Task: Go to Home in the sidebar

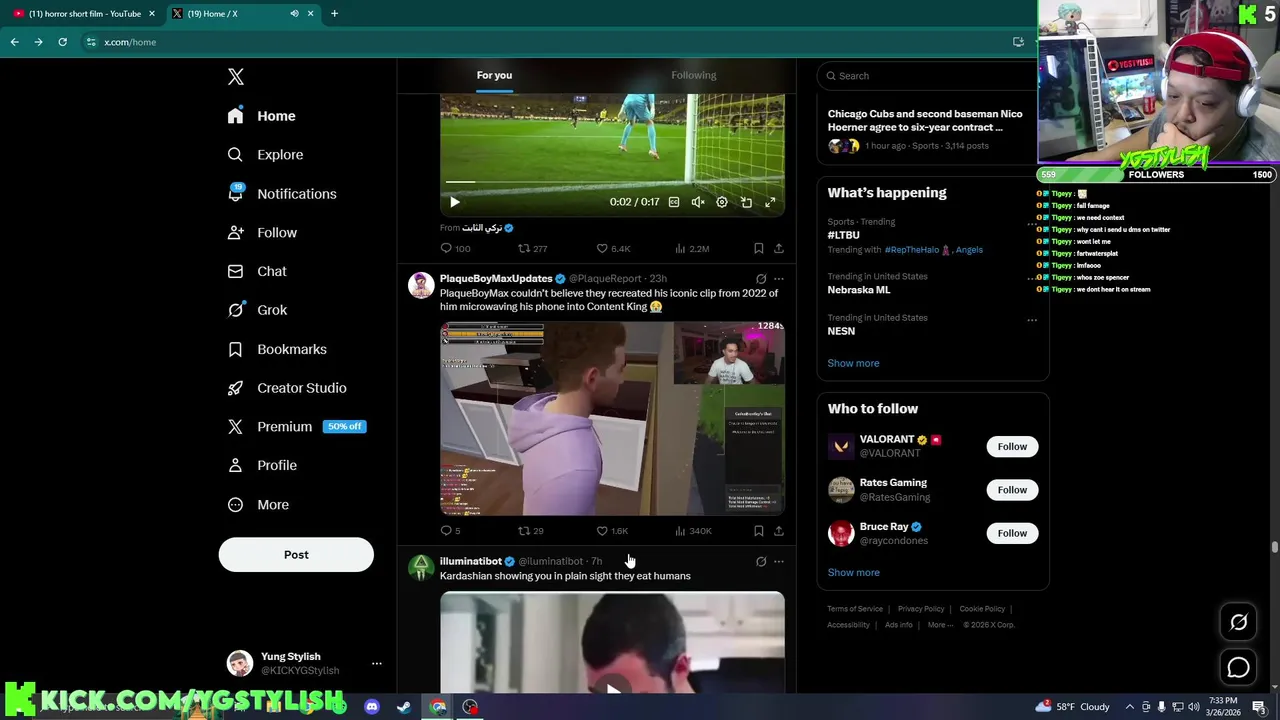Action: (261, 116)
